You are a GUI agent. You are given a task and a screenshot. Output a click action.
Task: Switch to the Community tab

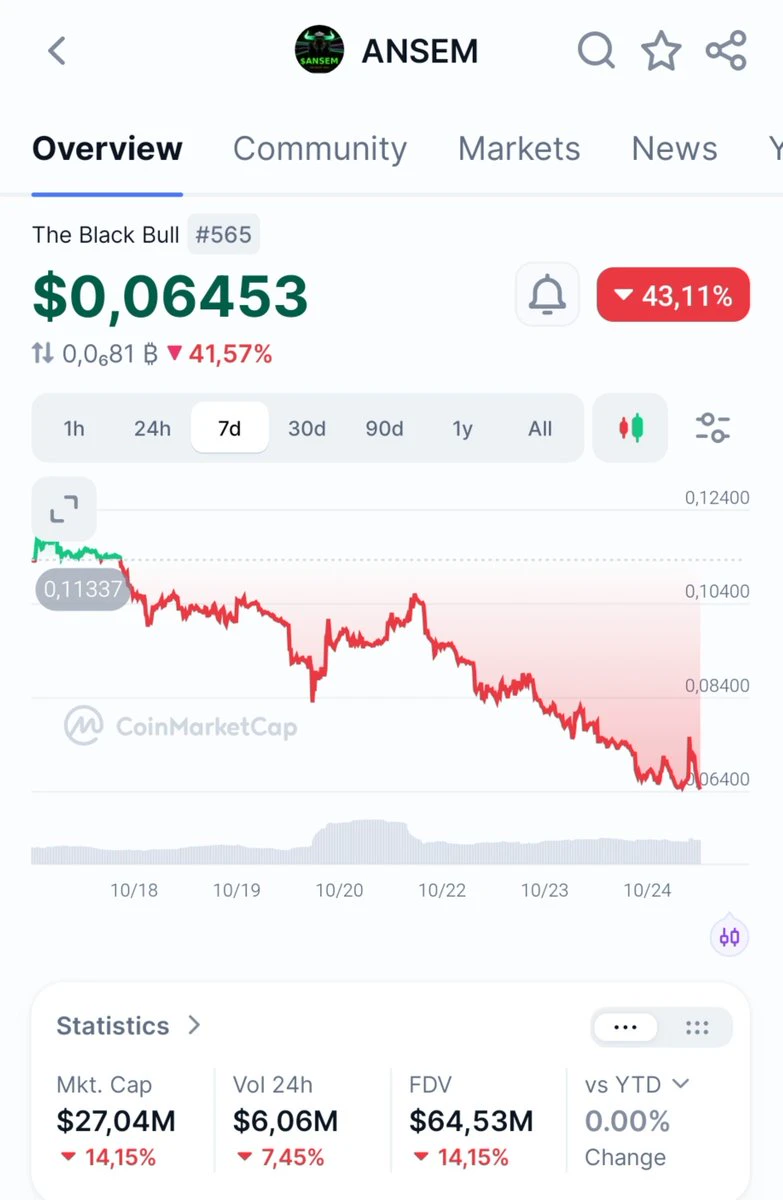320,149
